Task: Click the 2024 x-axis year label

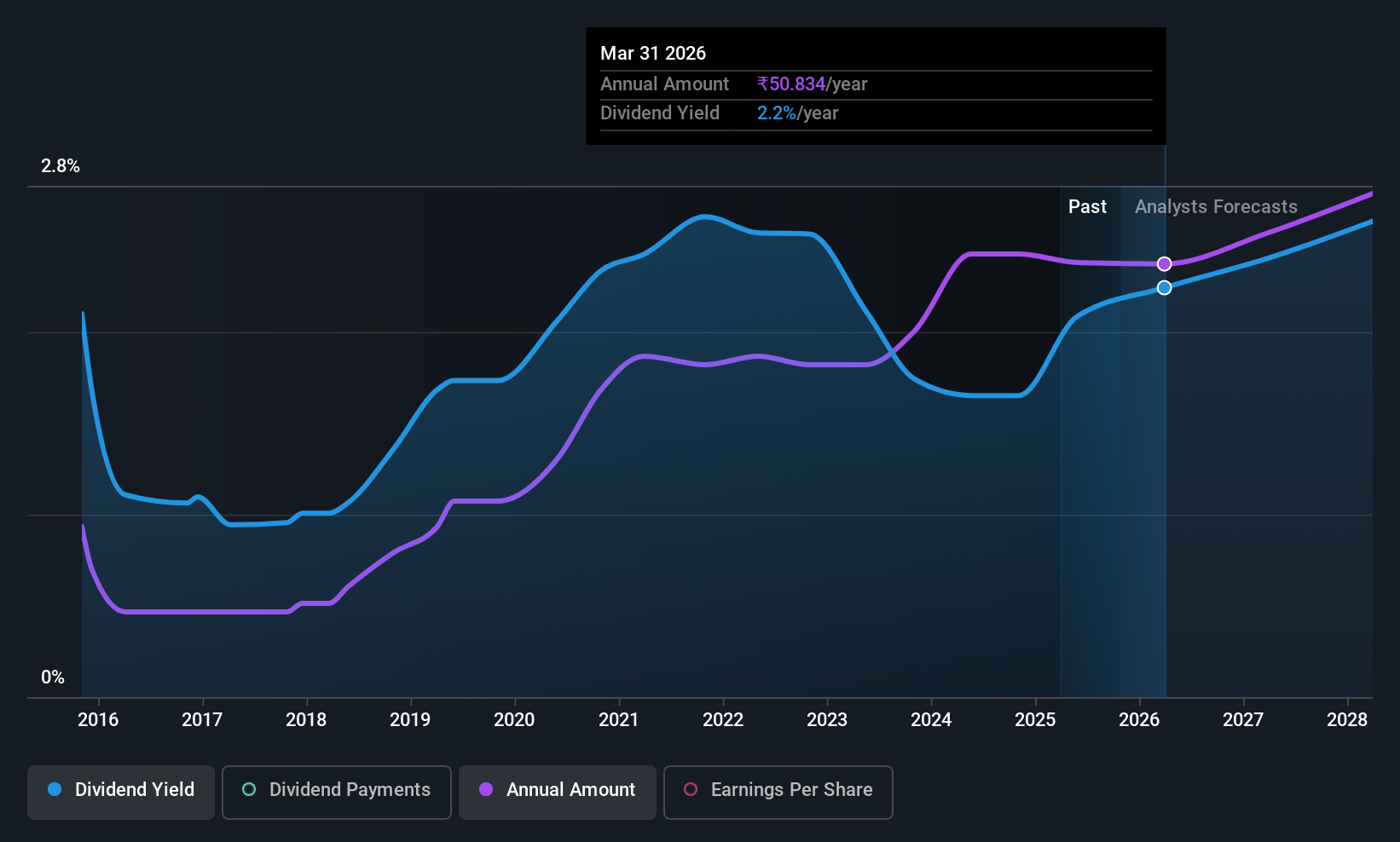Action: [x=931, y=720]
